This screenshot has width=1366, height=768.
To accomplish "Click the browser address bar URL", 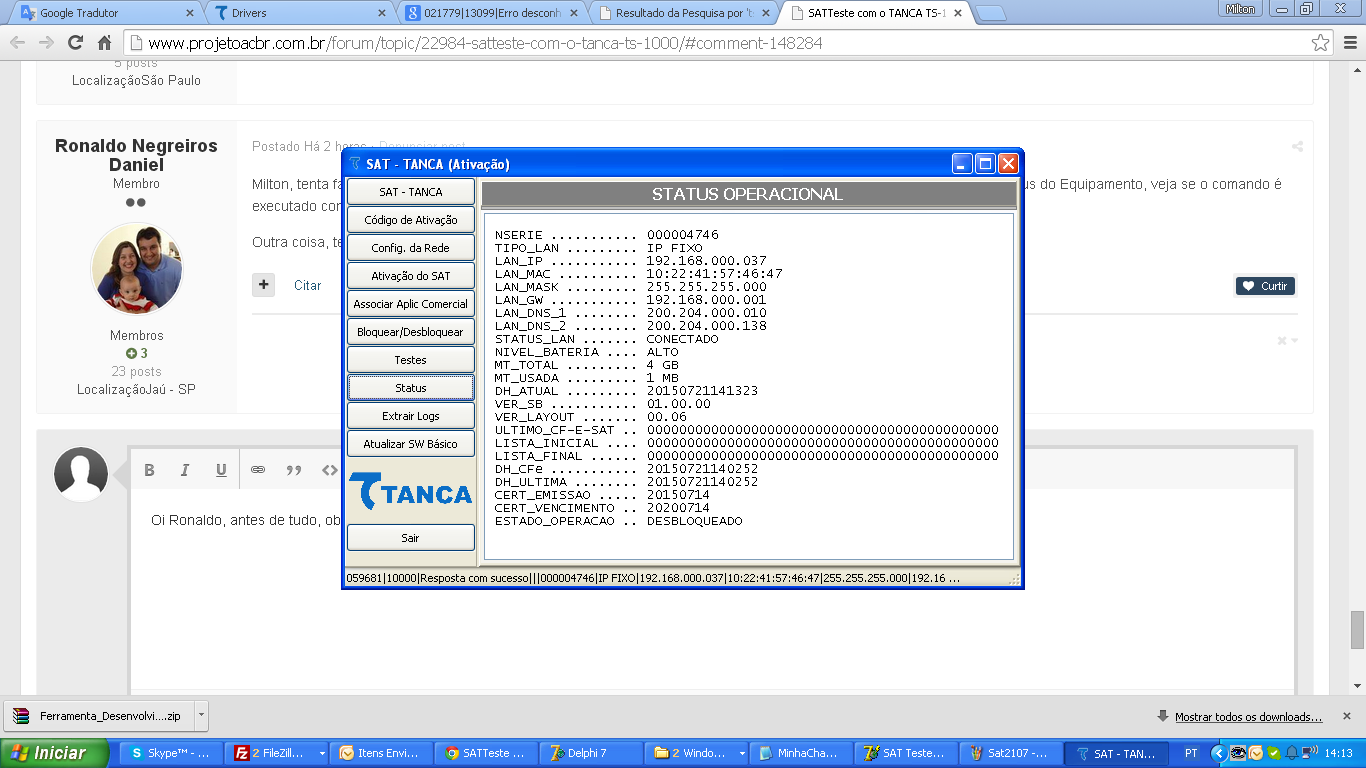I will [x=485, y=43].
